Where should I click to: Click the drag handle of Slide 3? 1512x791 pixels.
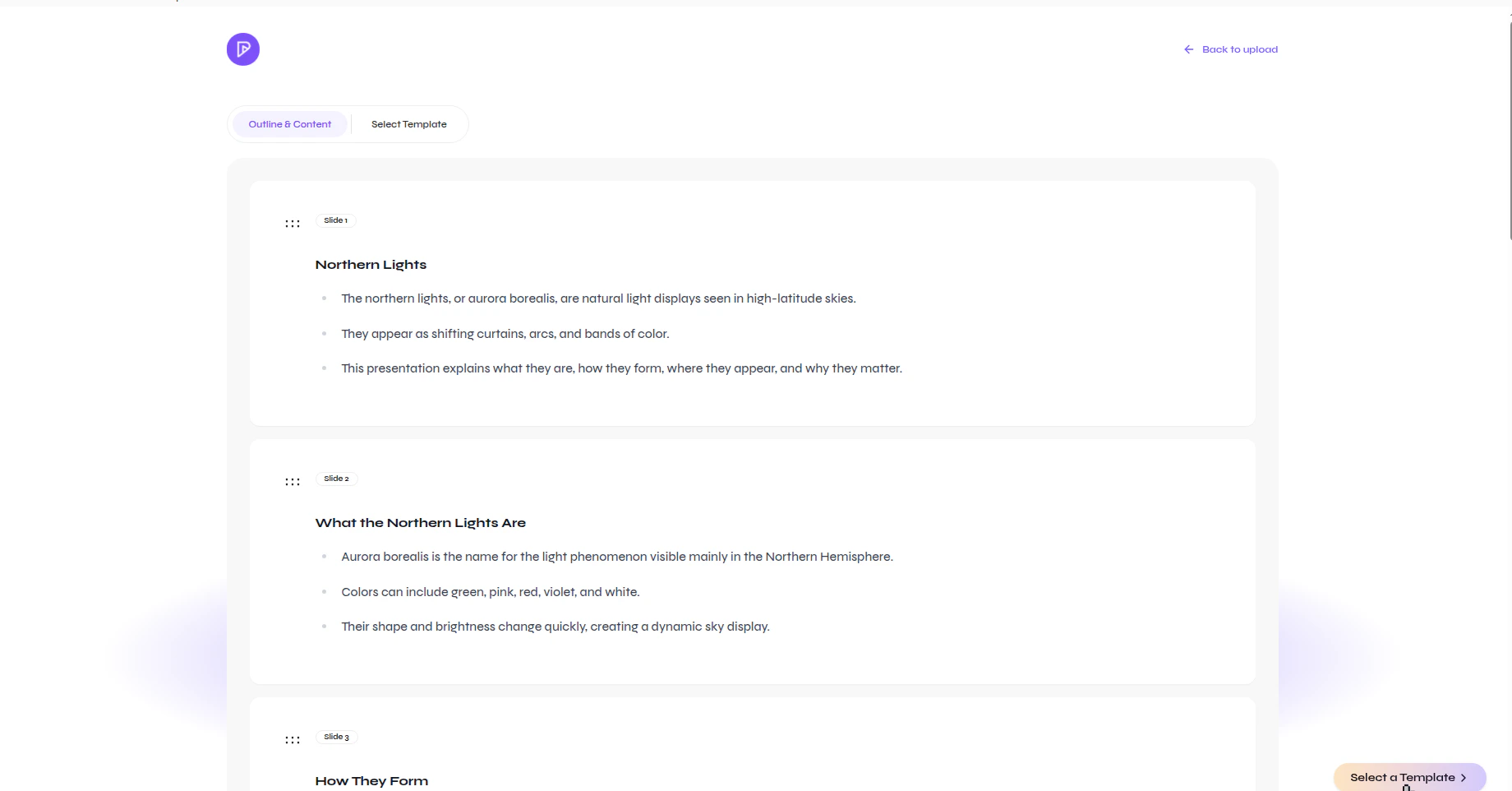tap(293, 739)
